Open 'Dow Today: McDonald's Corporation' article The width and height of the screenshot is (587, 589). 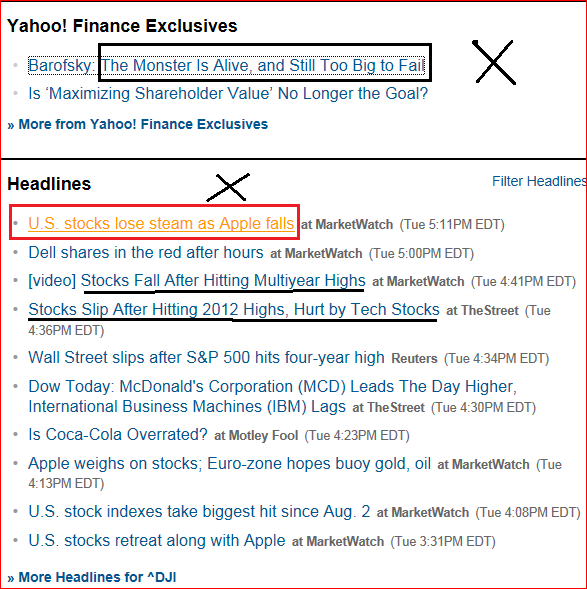pyautogui.click(x=272, y=396)
